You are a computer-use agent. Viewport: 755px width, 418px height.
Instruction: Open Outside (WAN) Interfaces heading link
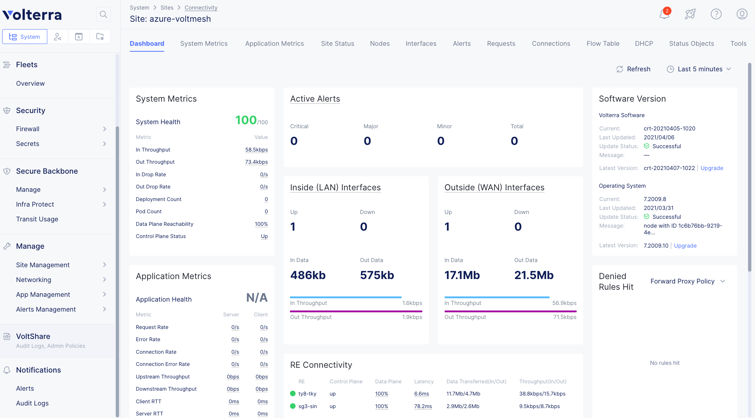pyautogui.click(x=495, y=187)
